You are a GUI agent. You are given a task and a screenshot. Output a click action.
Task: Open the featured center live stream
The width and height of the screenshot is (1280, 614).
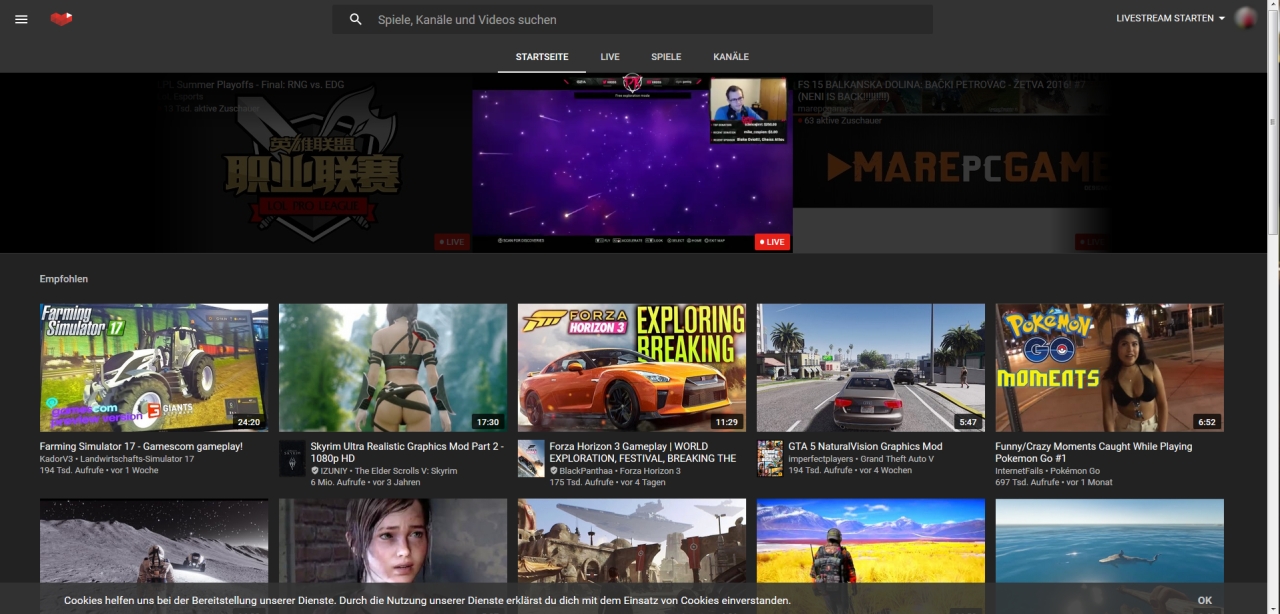tap(633, 163)
